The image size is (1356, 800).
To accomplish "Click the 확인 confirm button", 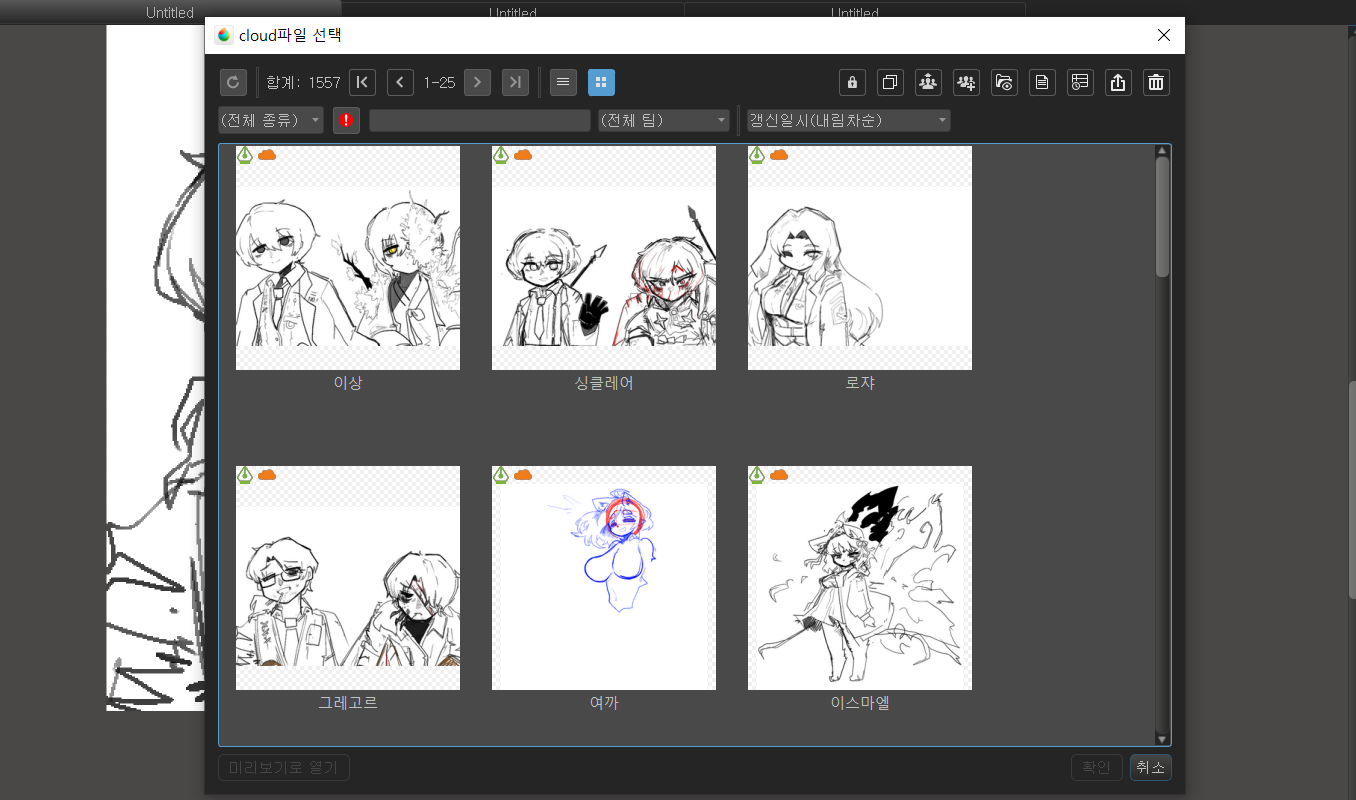I will (x=1096, y=767).
